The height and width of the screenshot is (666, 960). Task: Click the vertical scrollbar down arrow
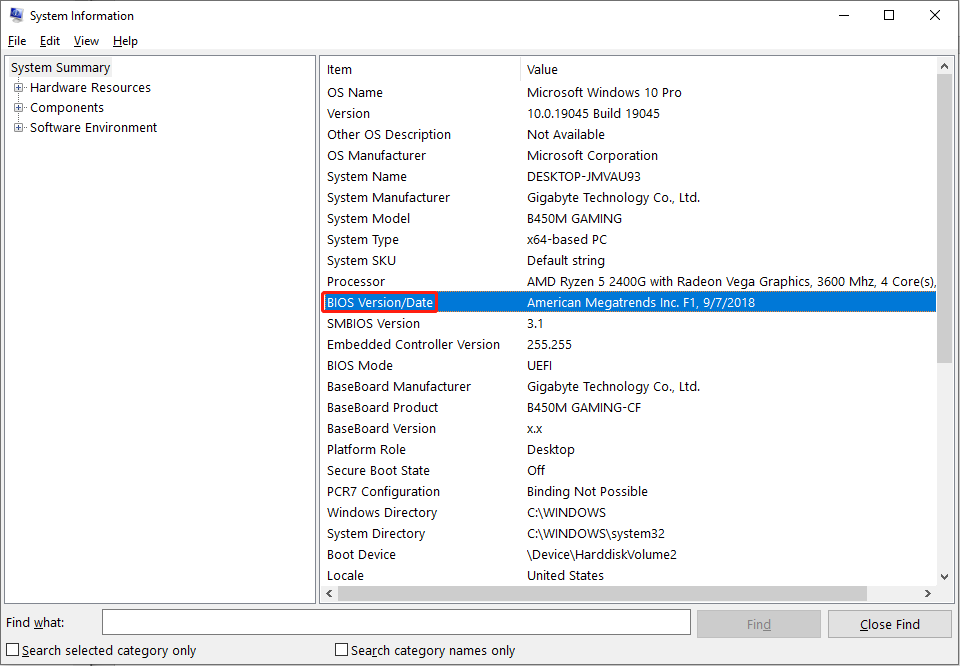[943, 575]
